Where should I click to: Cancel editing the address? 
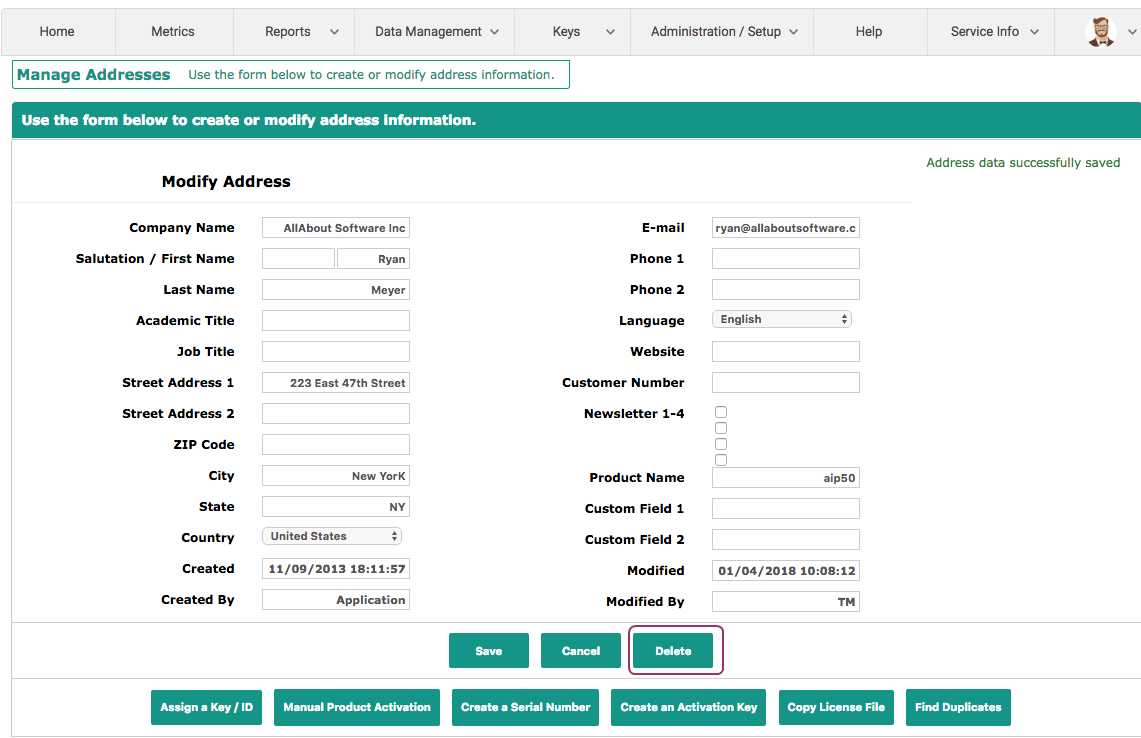click(x=581, y=650)
